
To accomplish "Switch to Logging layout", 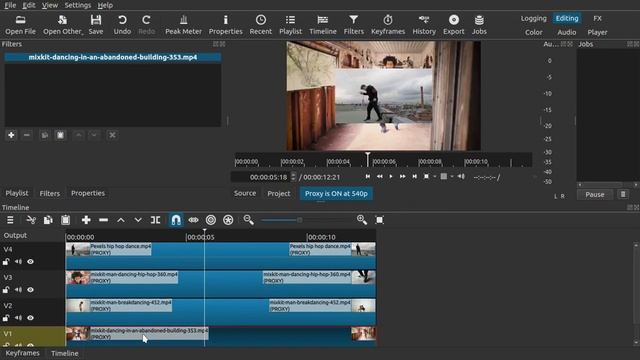I will pos(533,18).
